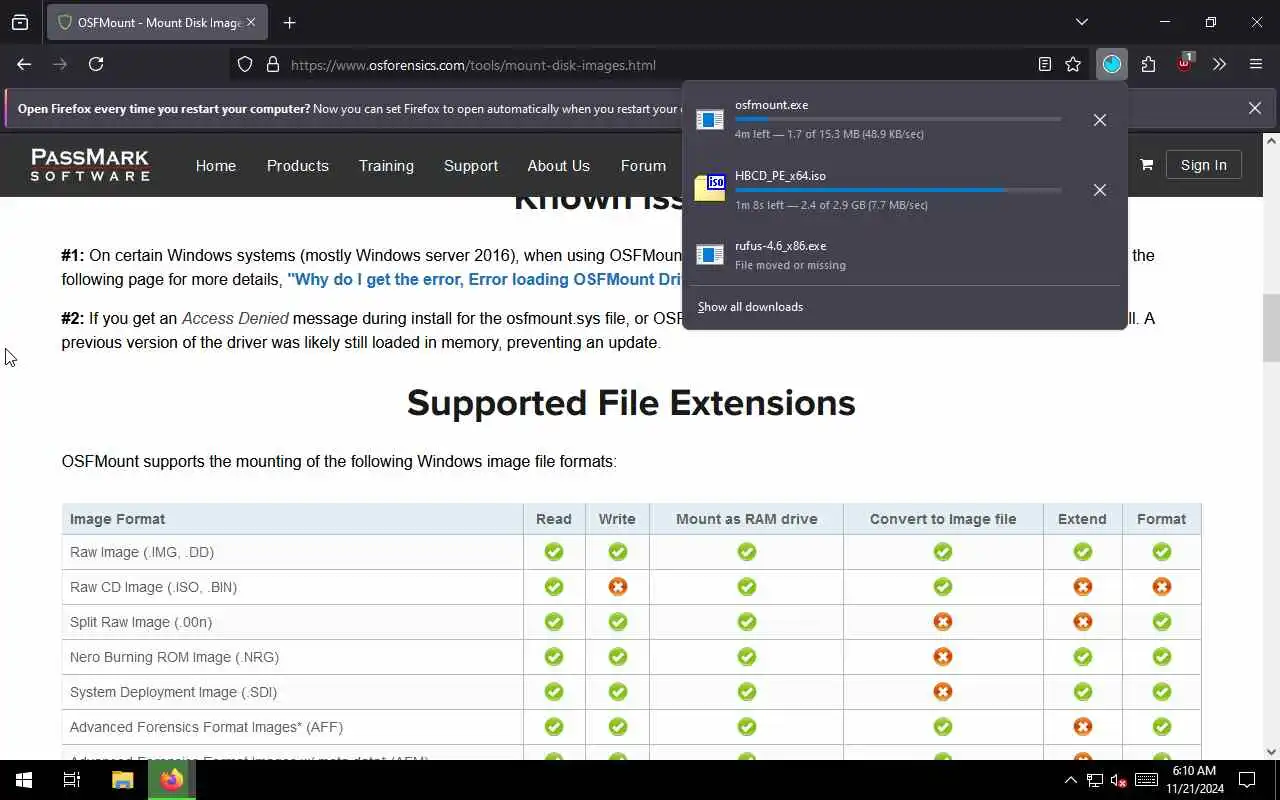Screen dimensions: 1280x800
Task: Dismiss the Open Firefox notification bar
Action: click(1255, 108)
